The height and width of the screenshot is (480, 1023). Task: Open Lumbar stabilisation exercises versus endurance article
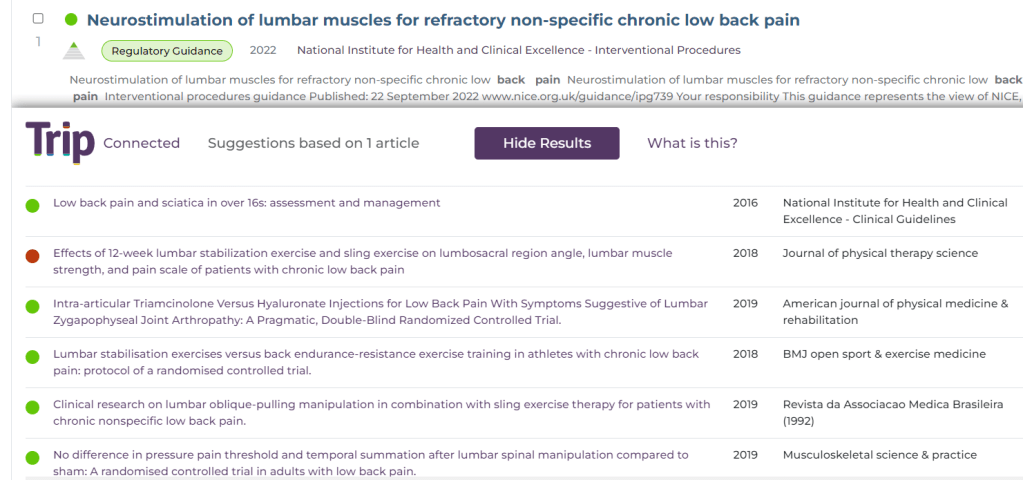point(376,362)
